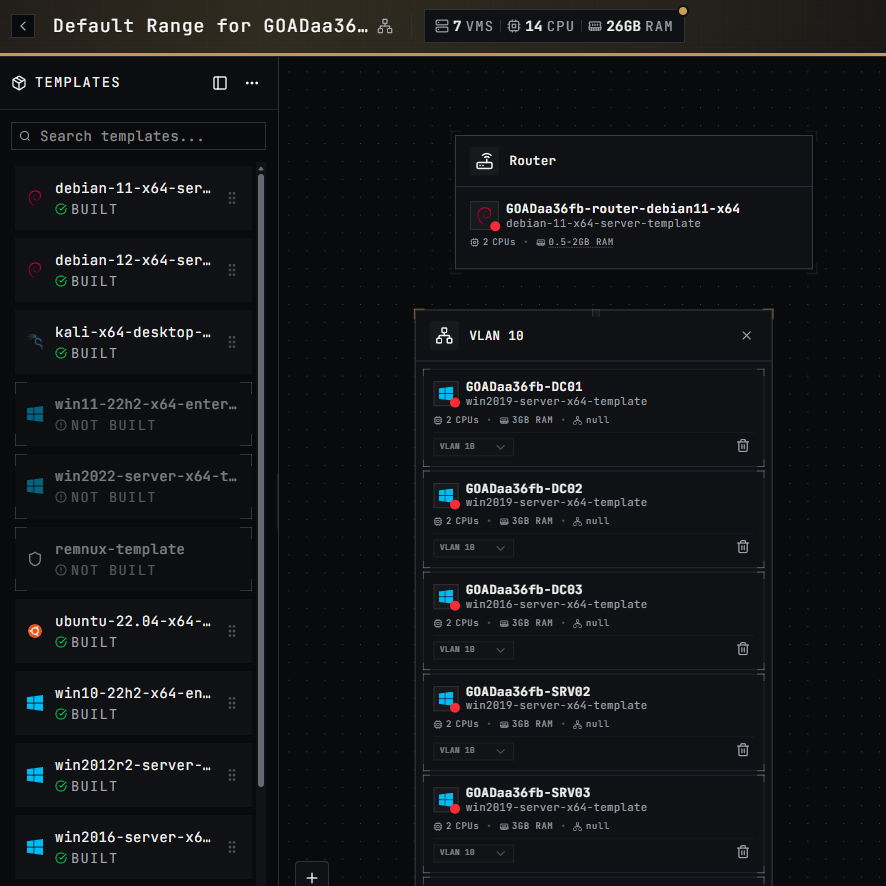Delete the GOADaa36fb-DC02 VM
Image resolution: width=886 pixels, height=886 pixels.
click(x=742, y=546)
